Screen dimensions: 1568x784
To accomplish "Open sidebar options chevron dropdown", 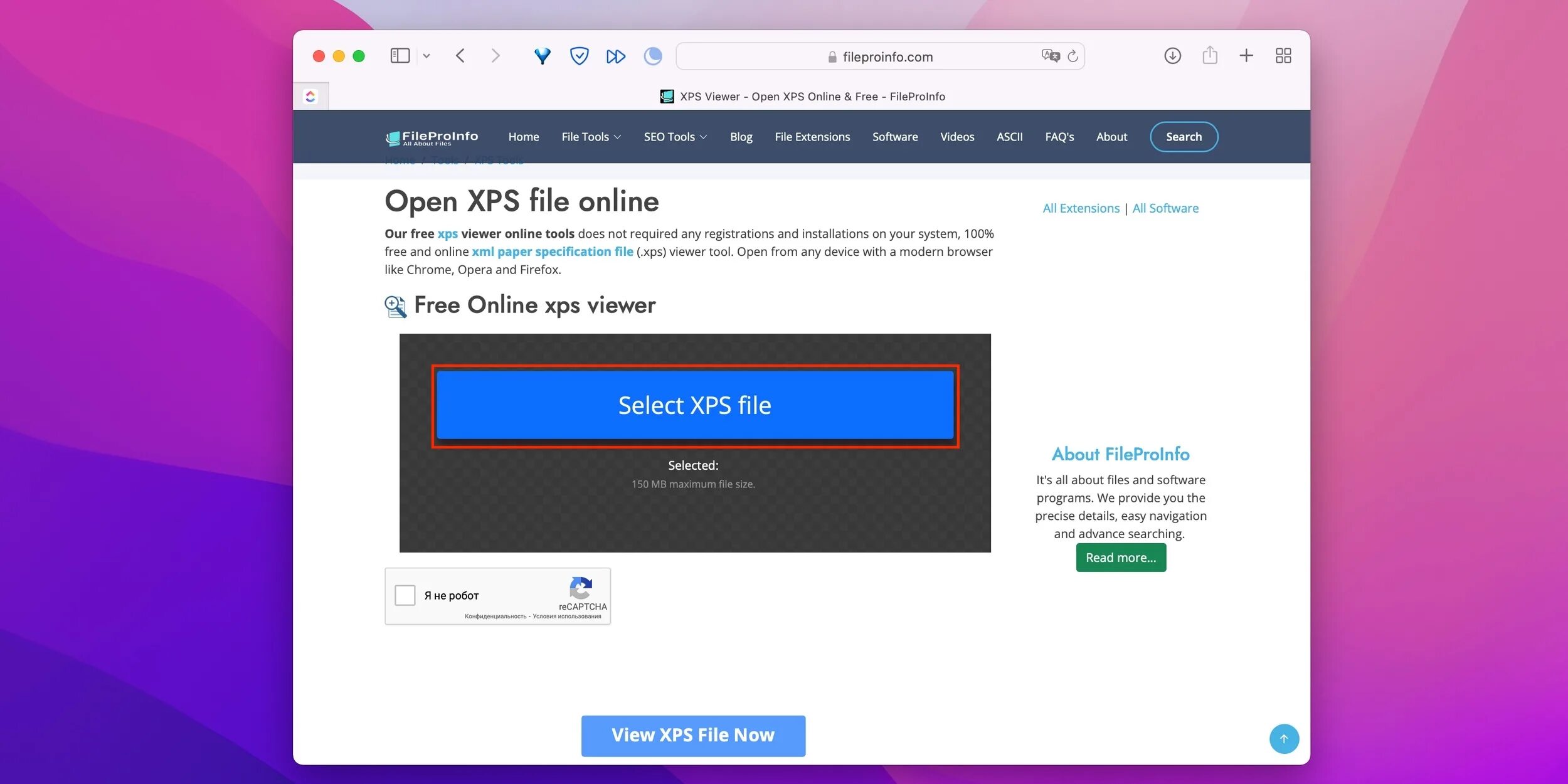I will [426, 56].
